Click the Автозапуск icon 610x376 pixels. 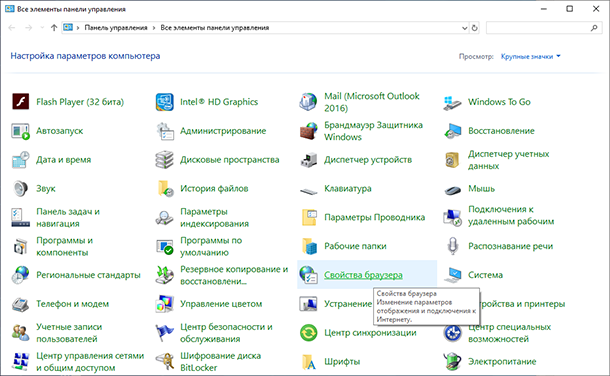tap(21, 131)
